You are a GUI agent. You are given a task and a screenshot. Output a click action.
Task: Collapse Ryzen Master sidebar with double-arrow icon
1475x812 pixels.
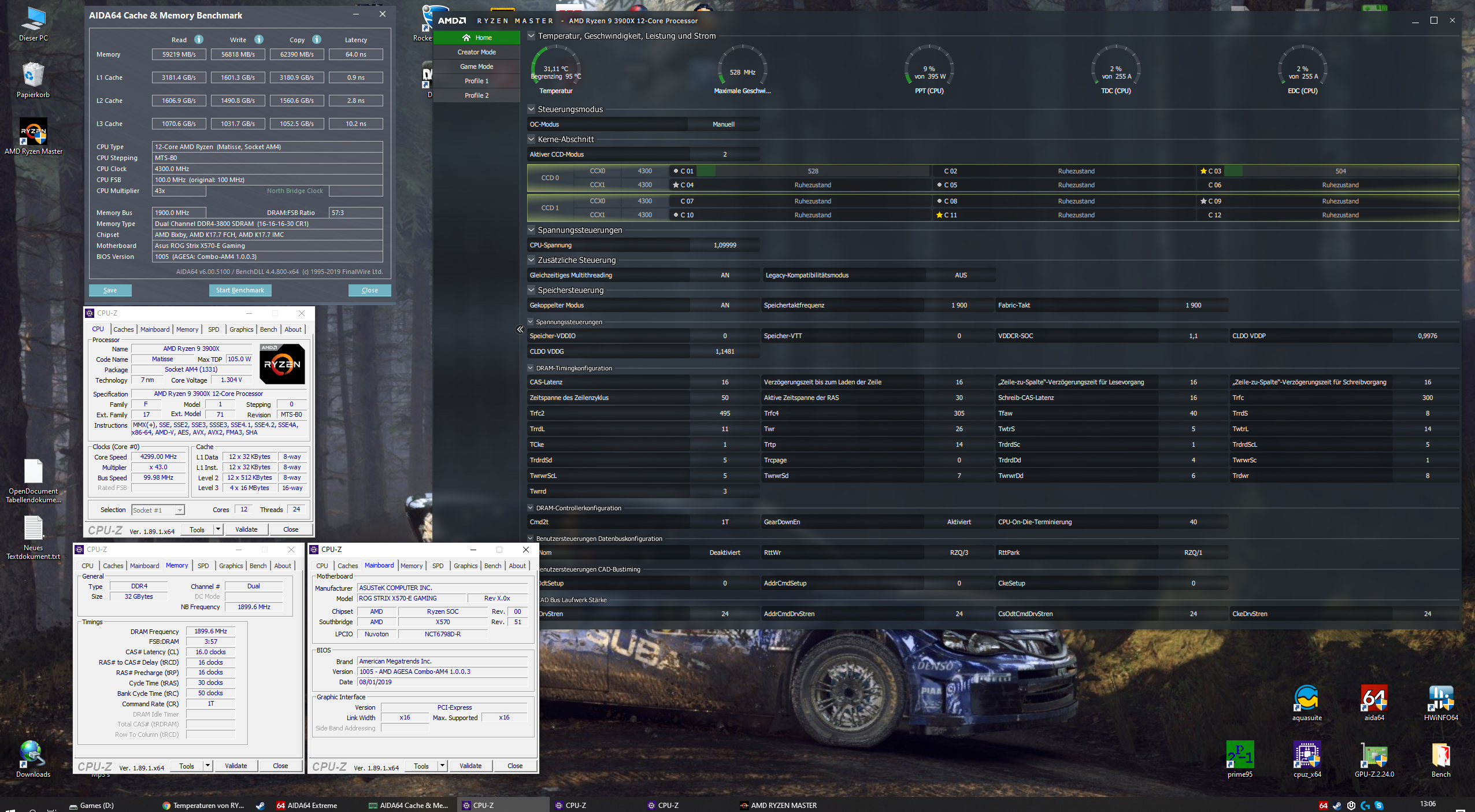[x=520, y=329]
